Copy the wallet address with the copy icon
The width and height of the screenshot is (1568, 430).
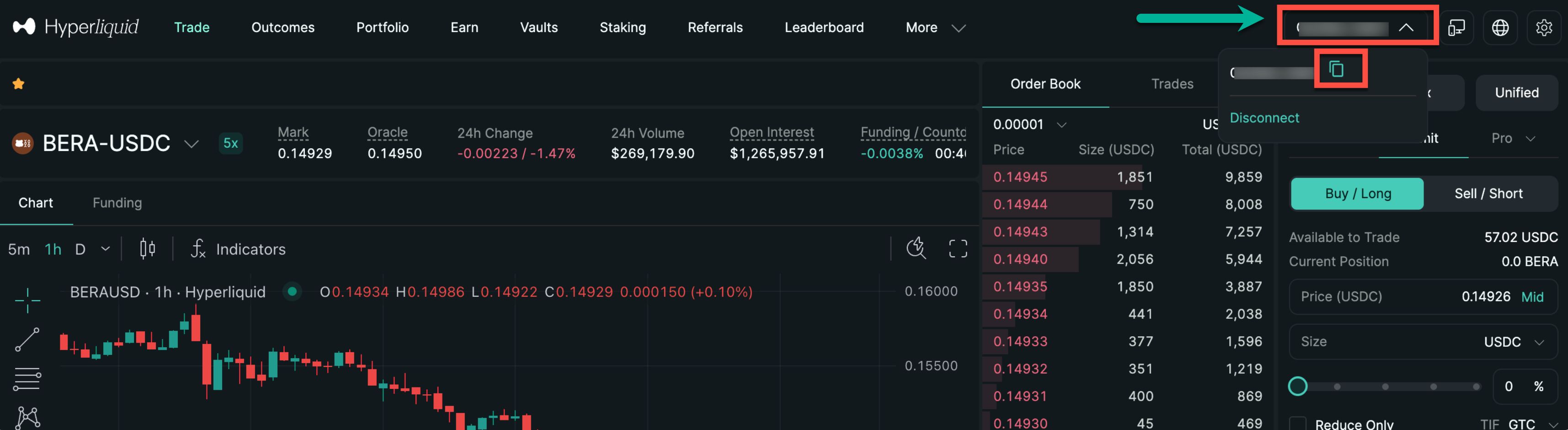point(1336,69)
